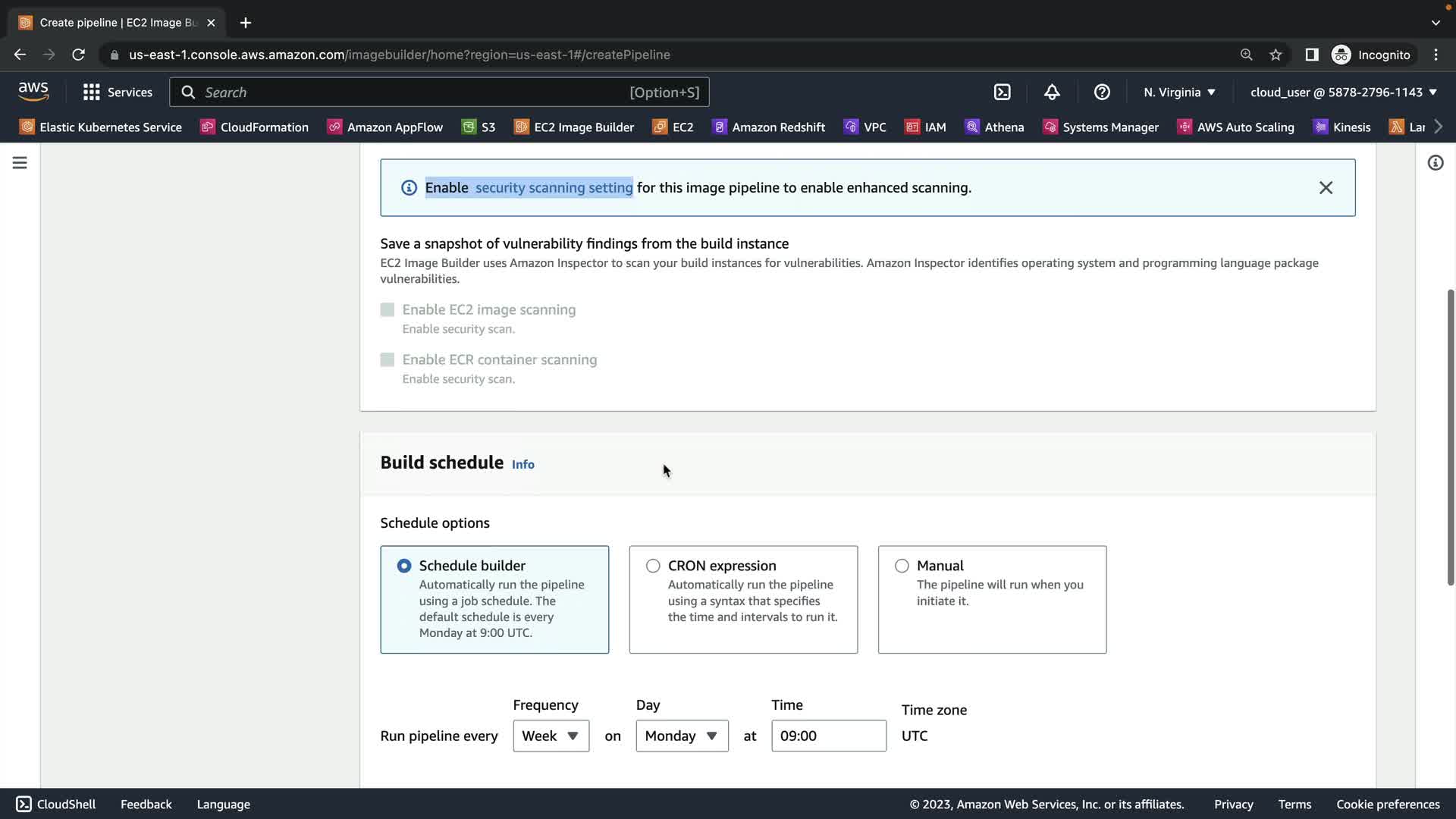Click the Time input field showing 09:00
This screenshot has width=1456, height=819.
(x=828, y=736)
